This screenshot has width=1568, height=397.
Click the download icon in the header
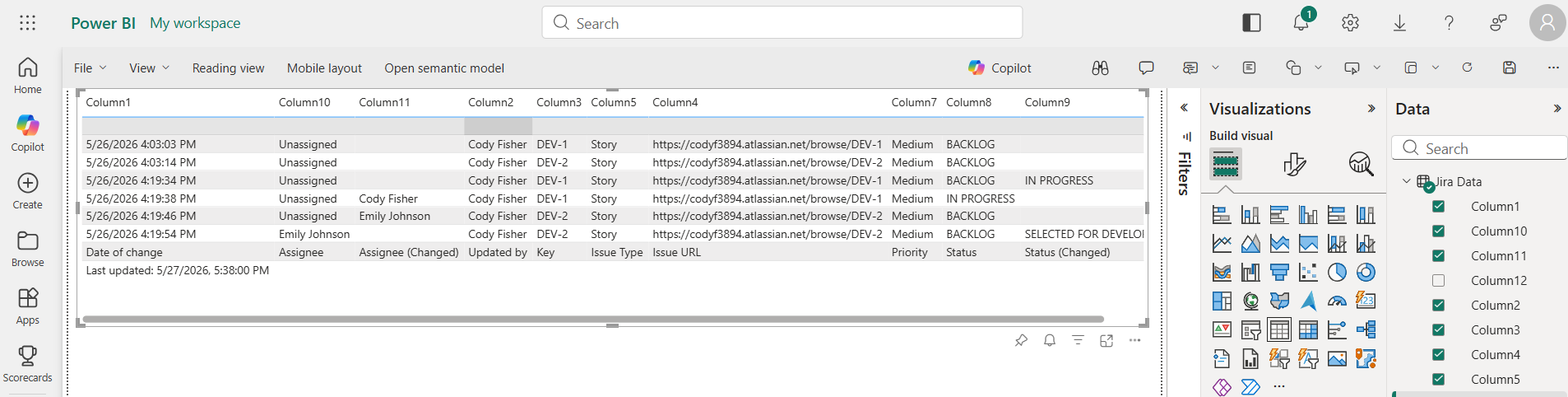(1399, 23)
